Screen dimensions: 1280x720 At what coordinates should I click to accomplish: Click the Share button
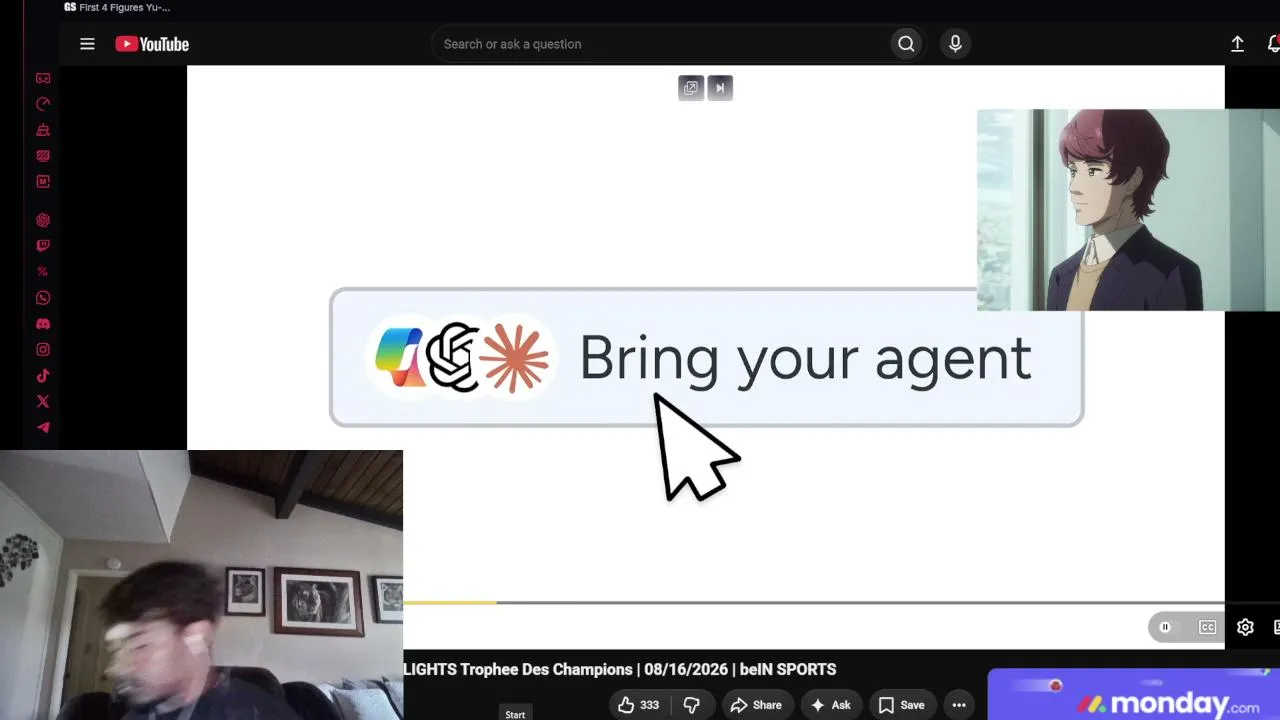(x=756, y=705)
